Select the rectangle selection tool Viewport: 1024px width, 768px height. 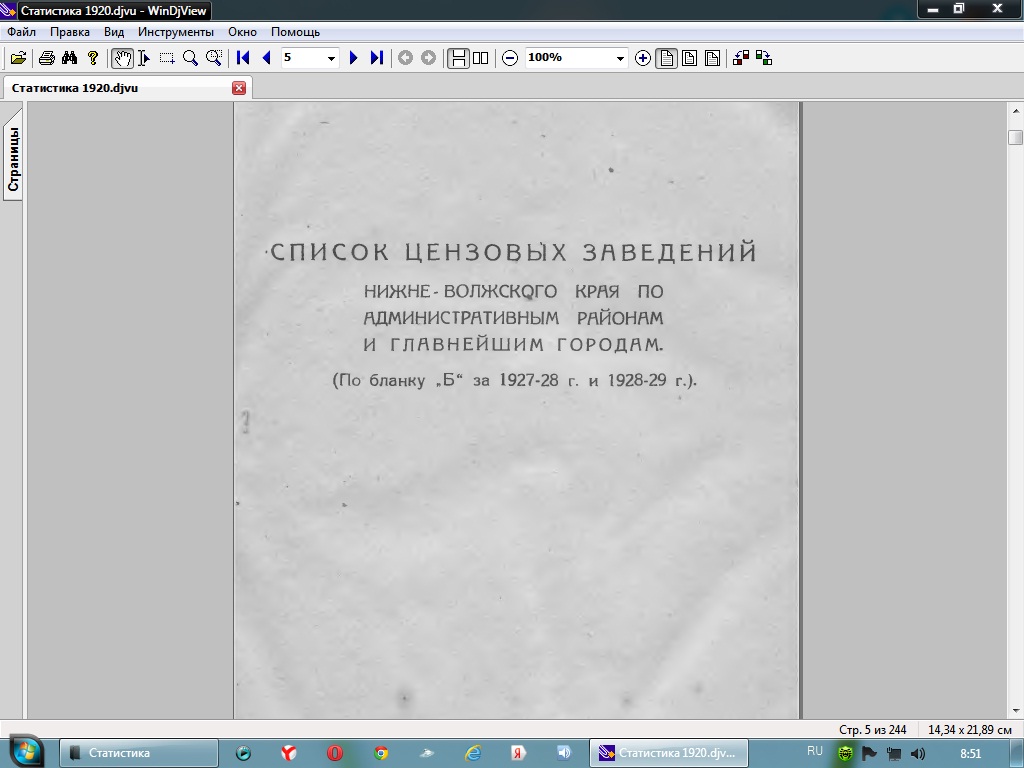(167, 58)
